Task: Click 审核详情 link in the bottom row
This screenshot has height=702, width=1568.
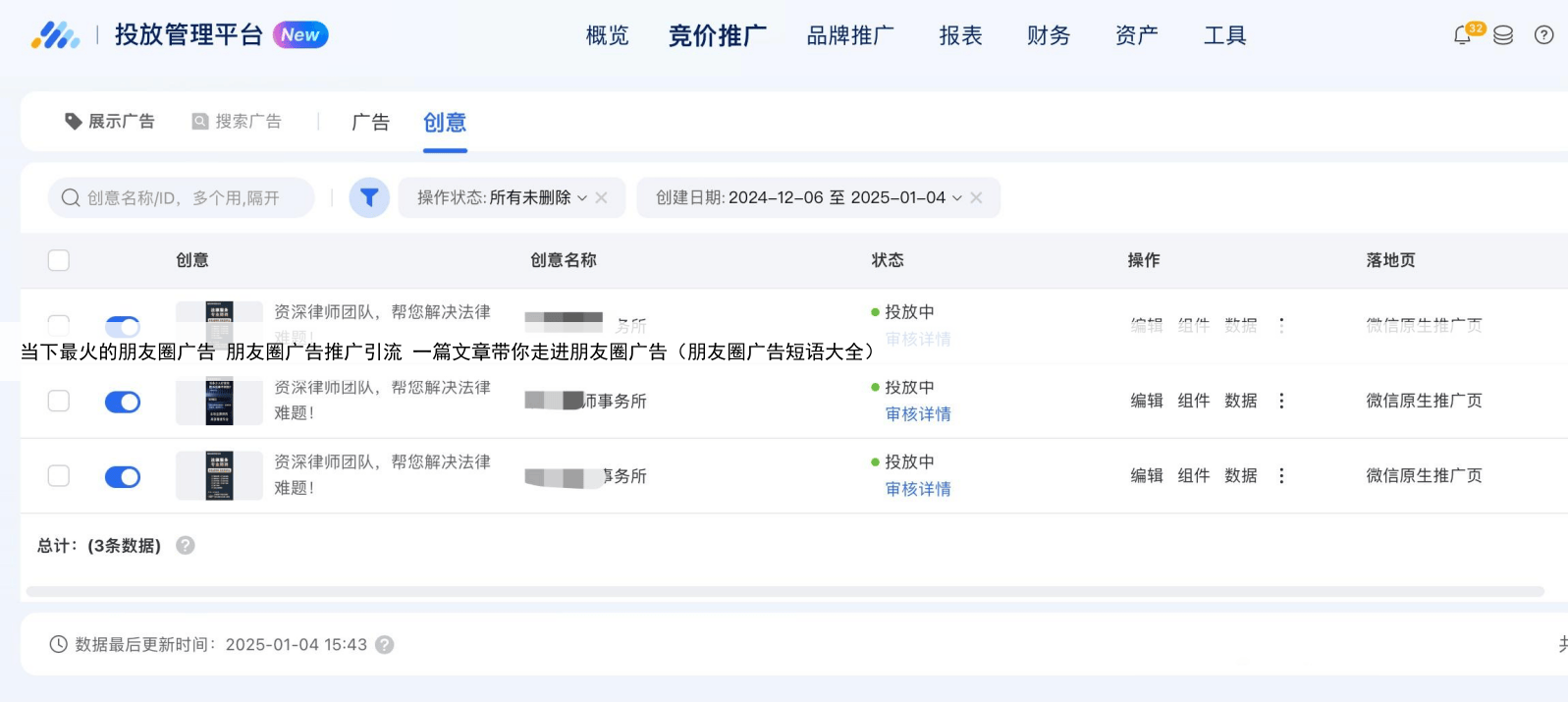Action: point(917,489)
